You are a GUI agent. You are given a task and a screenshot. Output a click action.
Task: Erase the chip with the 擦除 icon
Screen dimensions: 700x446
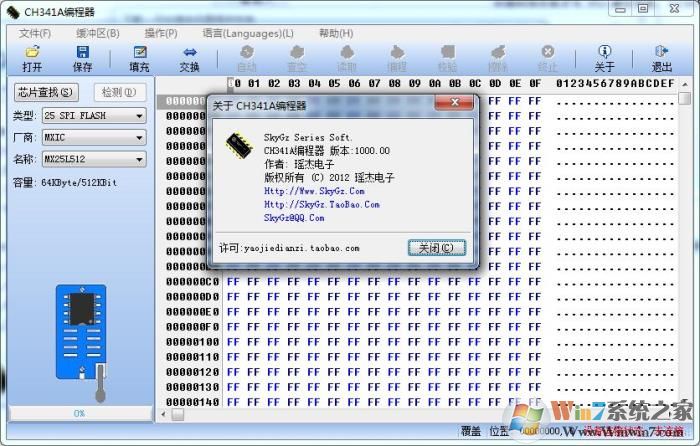498,58
